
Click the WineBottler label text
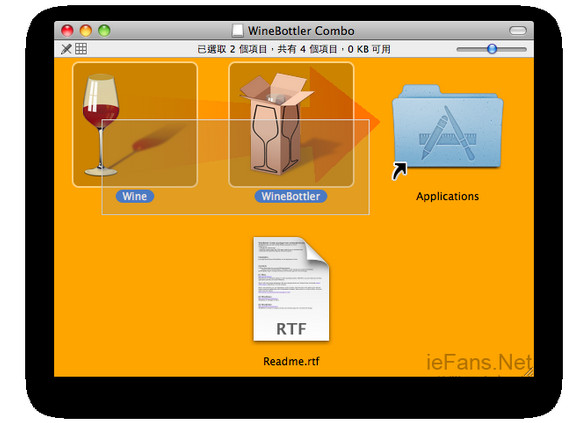tap(291, 196)
